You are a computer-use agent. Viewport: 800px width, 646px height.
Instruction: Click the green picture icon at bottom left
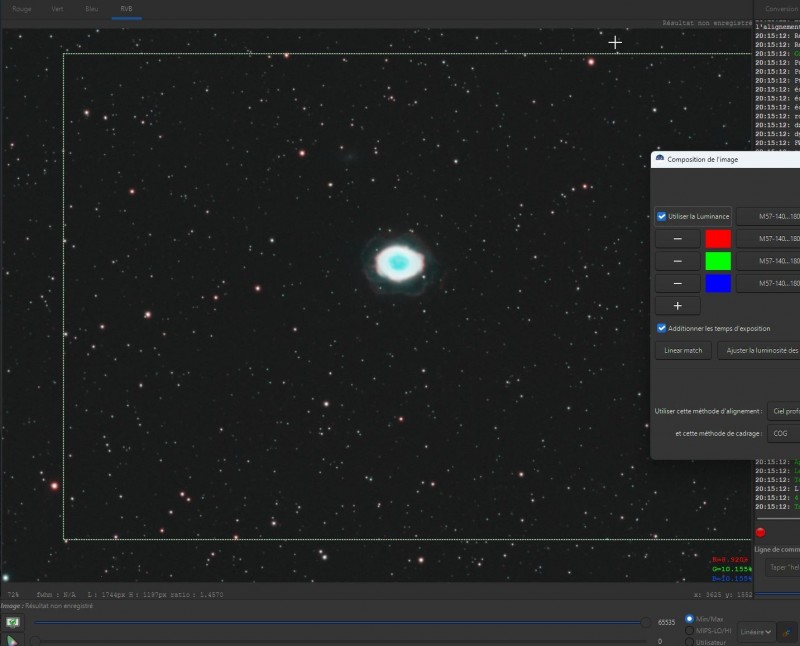pyautogui.click(x=12, y=622)
